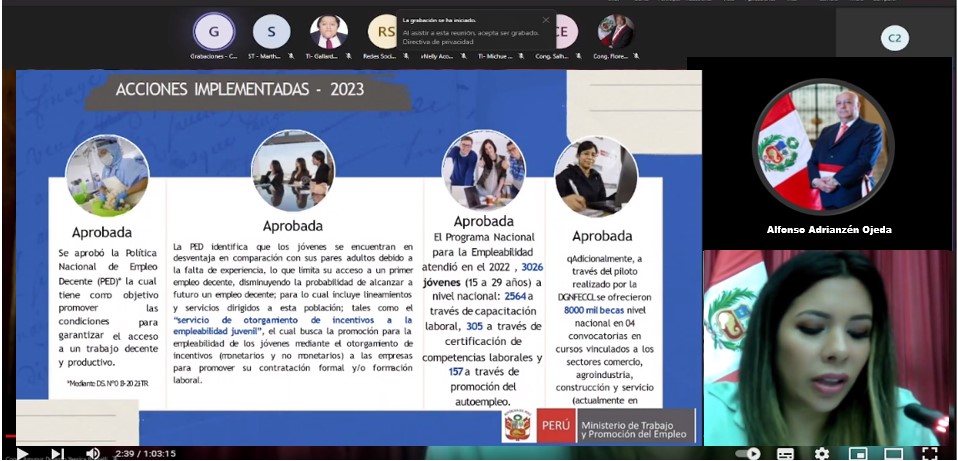This screenshot has width=958, height=461.
Task: Close the recording started notification
Action: coord(545,20)
